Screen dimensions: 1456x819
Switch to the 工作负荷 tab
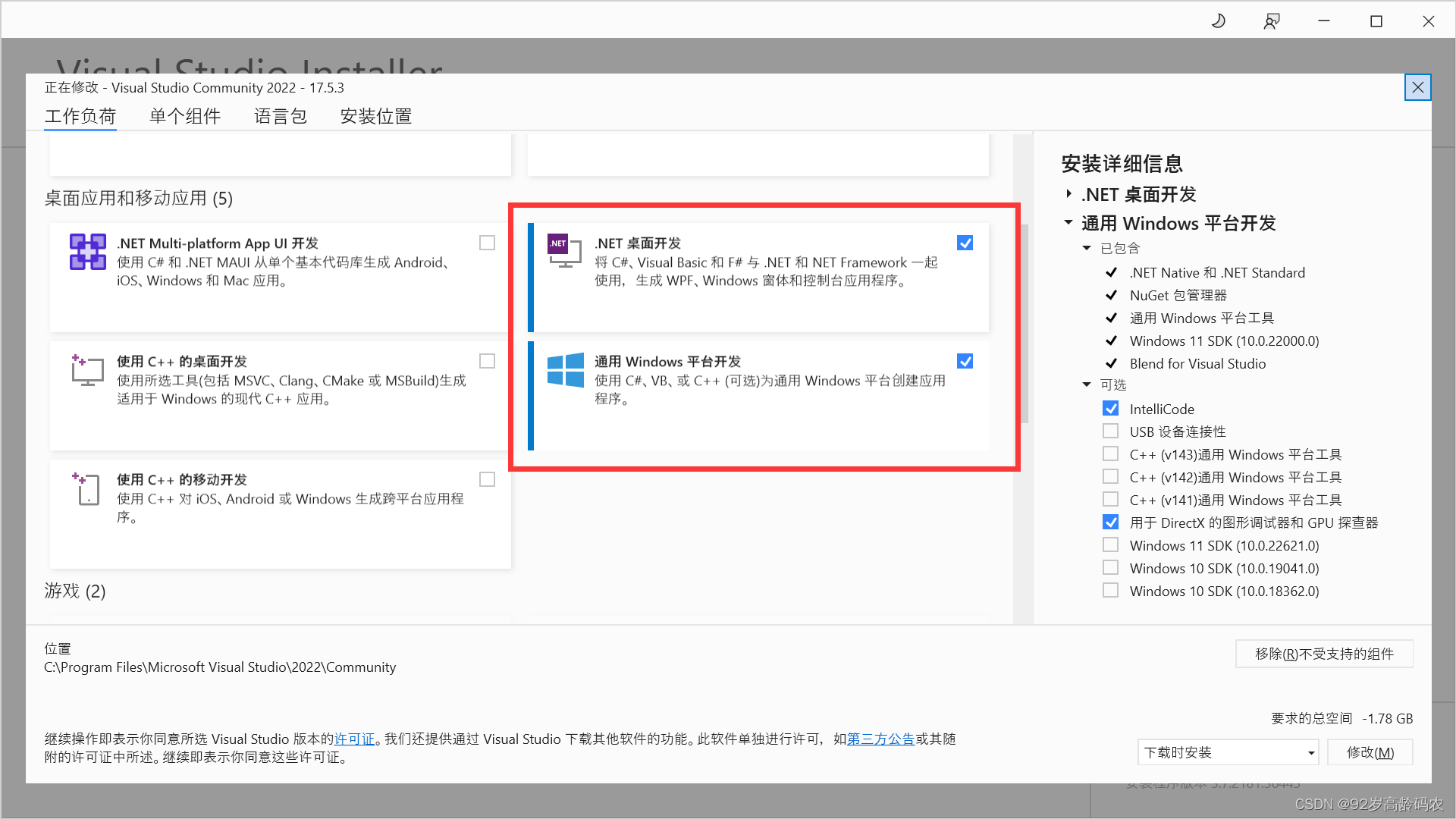pyautogui.click(x=80, y=116)
